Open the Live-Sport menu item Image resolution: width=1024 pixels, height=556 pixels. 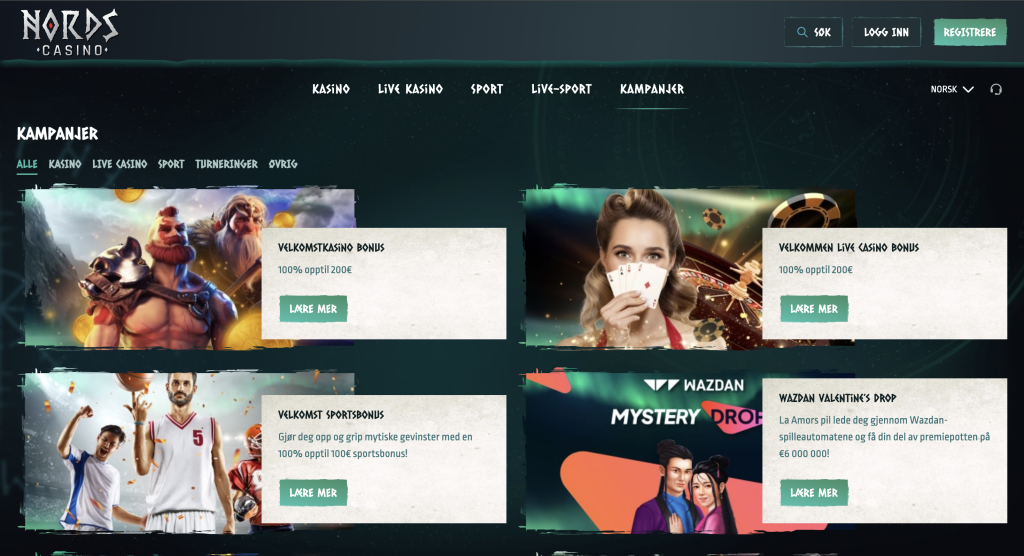click(x=562, y=89)
